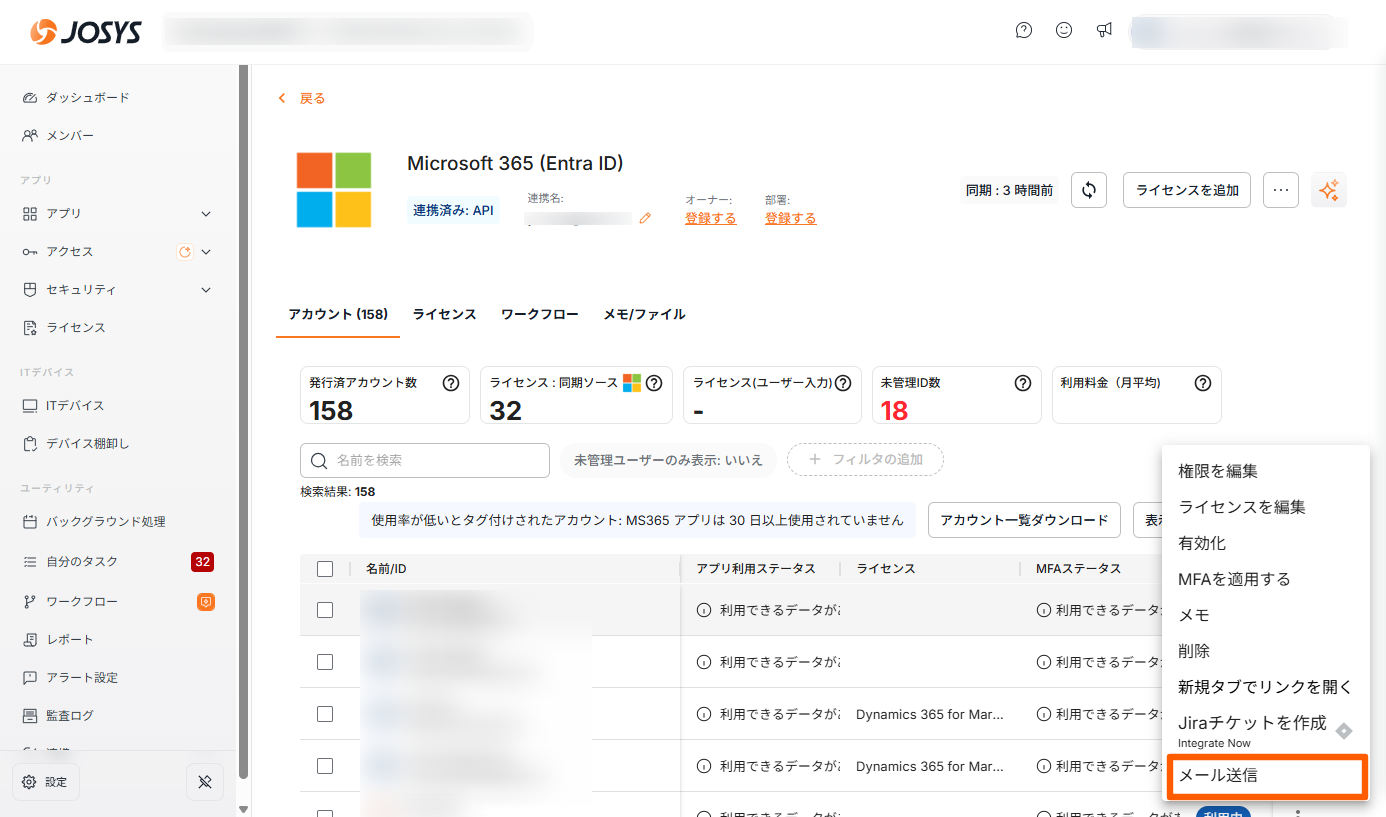Open the help icon in the top bar
Image resolution: width=1386 pixels, height=817 pixels.
click(x=1024, y=30)
